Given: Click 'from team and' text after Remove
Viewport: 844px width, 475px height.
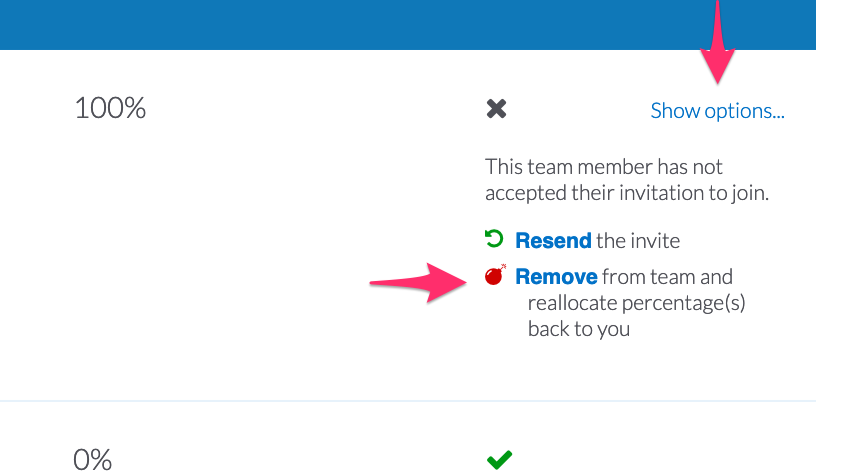Looking at the screenshot, I should click(x=667, y=277).
